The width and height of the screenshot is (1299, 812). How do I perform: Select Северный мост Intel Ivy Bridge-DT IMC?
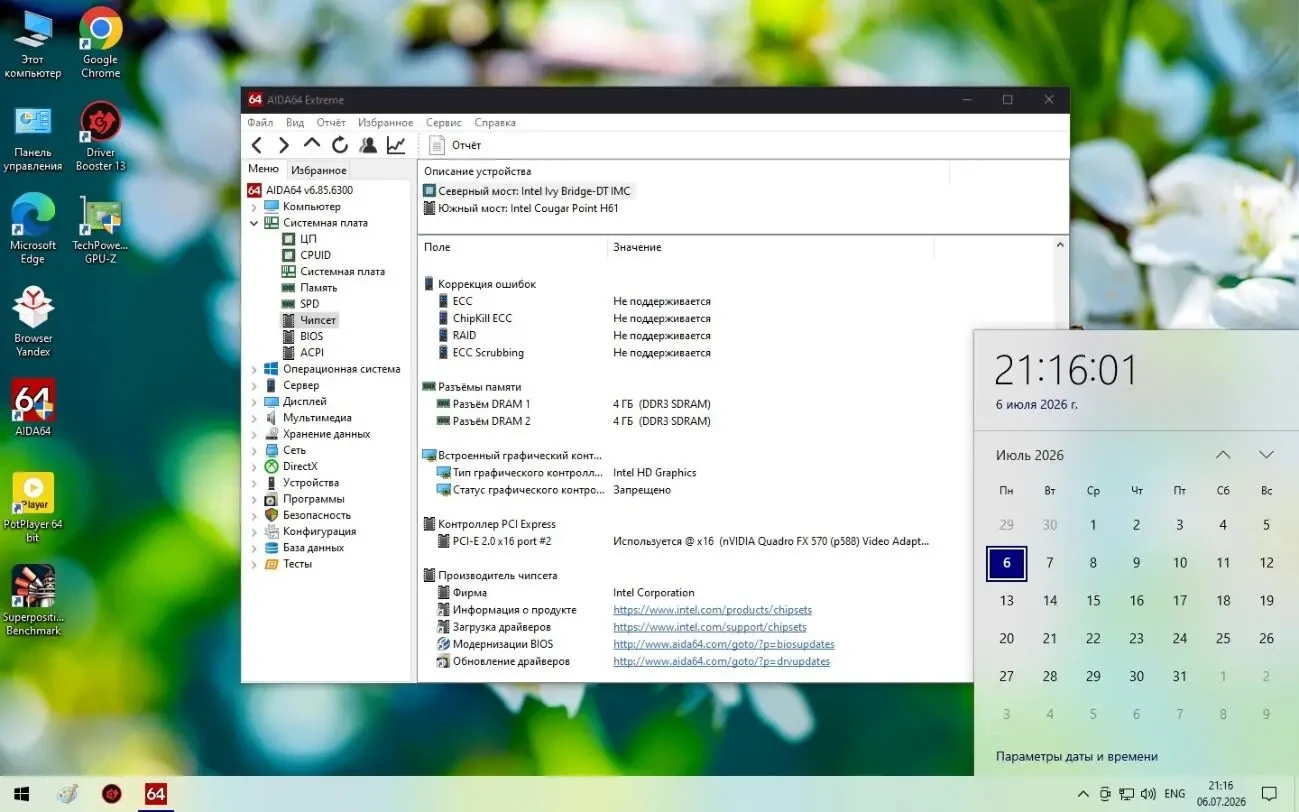(528, 190)
